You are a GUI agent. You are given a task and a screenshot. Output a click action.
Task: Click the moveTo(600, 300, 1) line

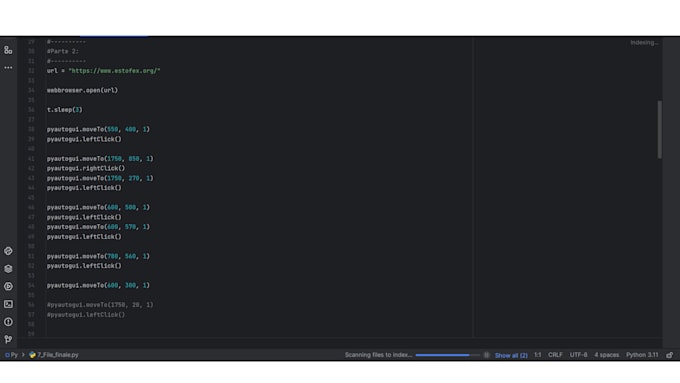coord(98,285)
